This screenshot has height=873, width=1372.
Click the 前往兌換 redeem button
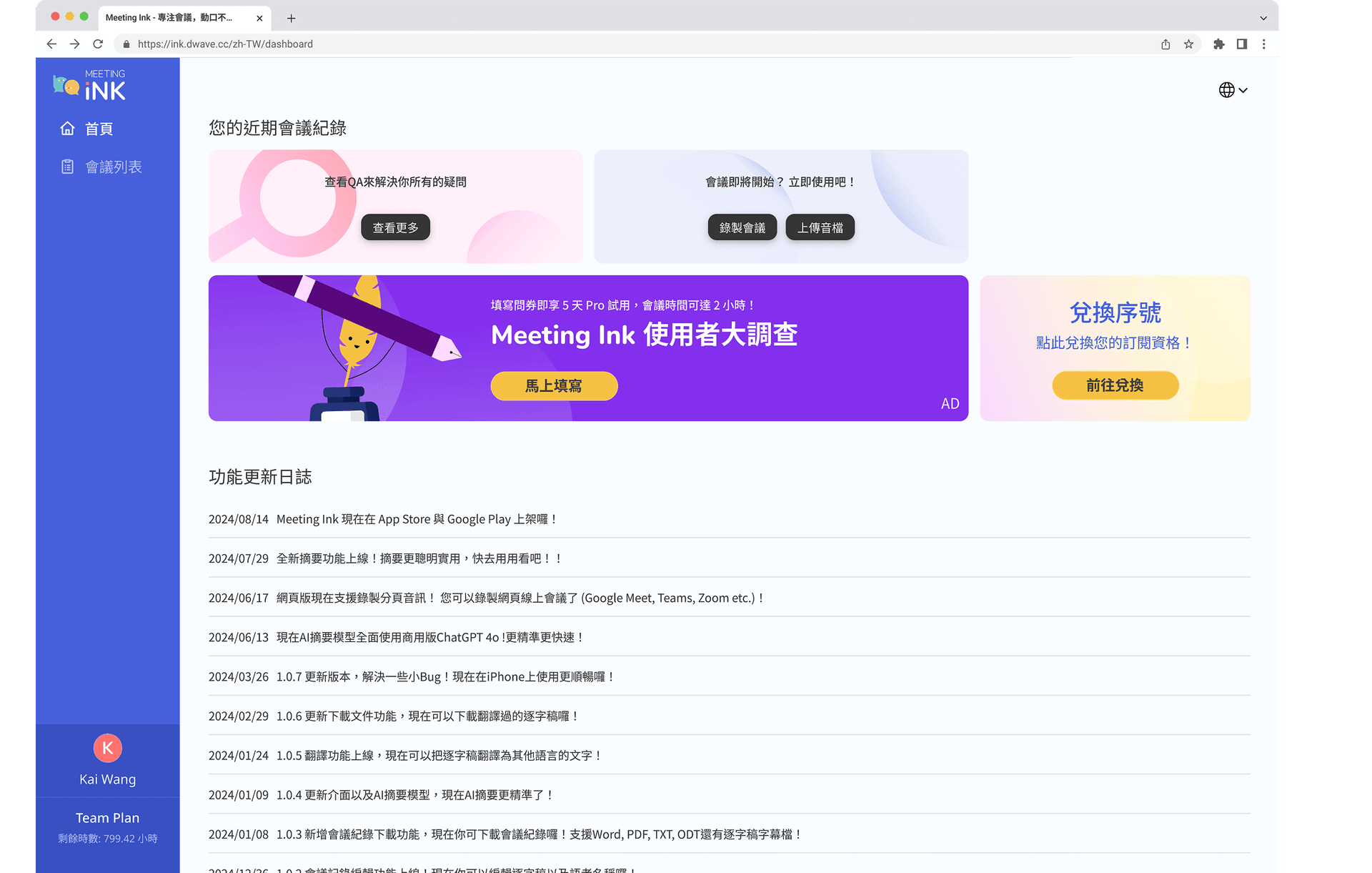pyautogui.click(x=1115, y=385)
